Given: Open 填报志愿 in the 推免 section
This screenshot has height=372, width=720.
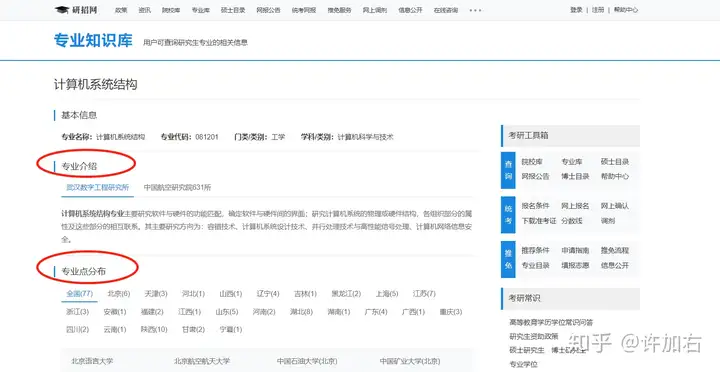Looking at the screenshot, I should (575, 265).
